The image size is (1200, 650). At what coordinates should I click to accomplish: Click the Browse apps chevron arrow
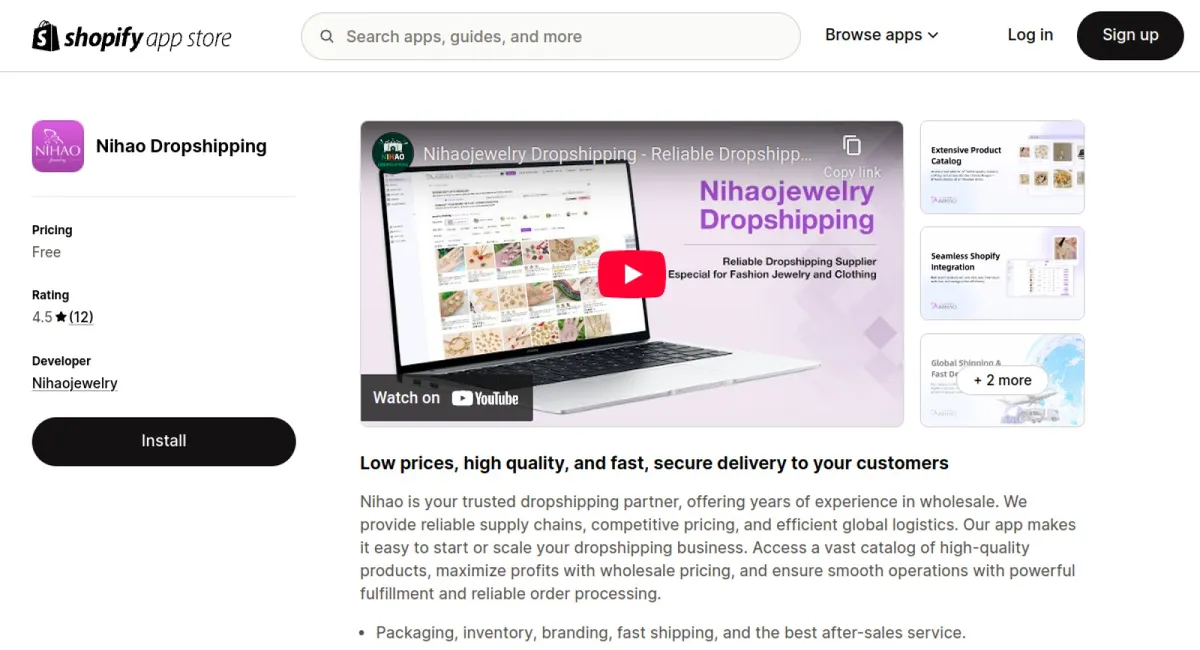pos(933,35)
